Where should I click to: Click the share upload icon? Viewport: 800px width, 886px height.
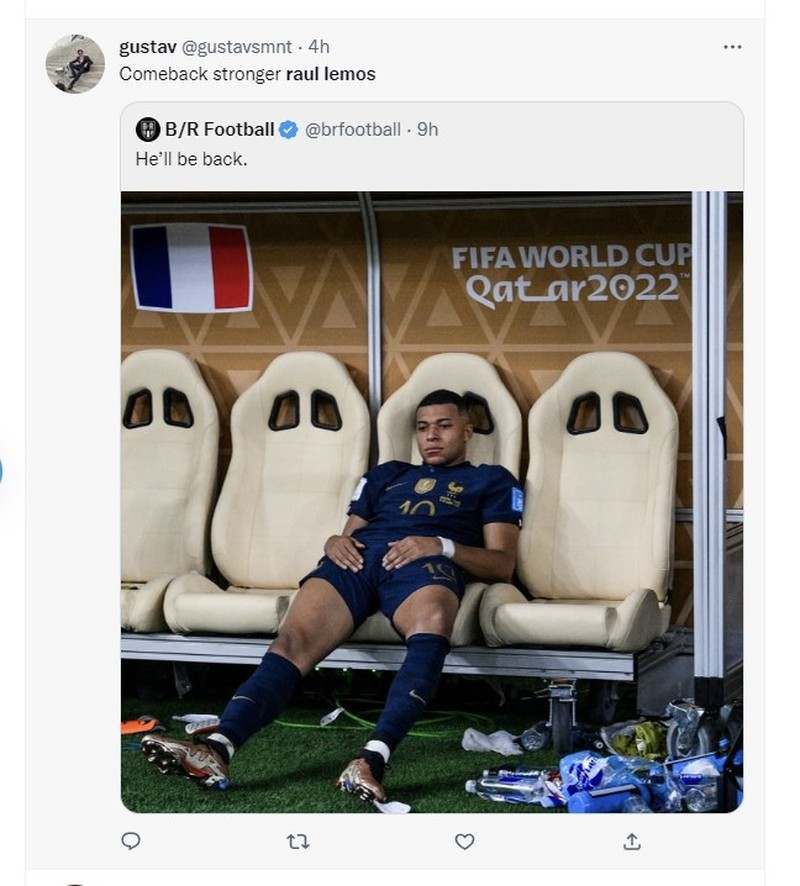631,843
